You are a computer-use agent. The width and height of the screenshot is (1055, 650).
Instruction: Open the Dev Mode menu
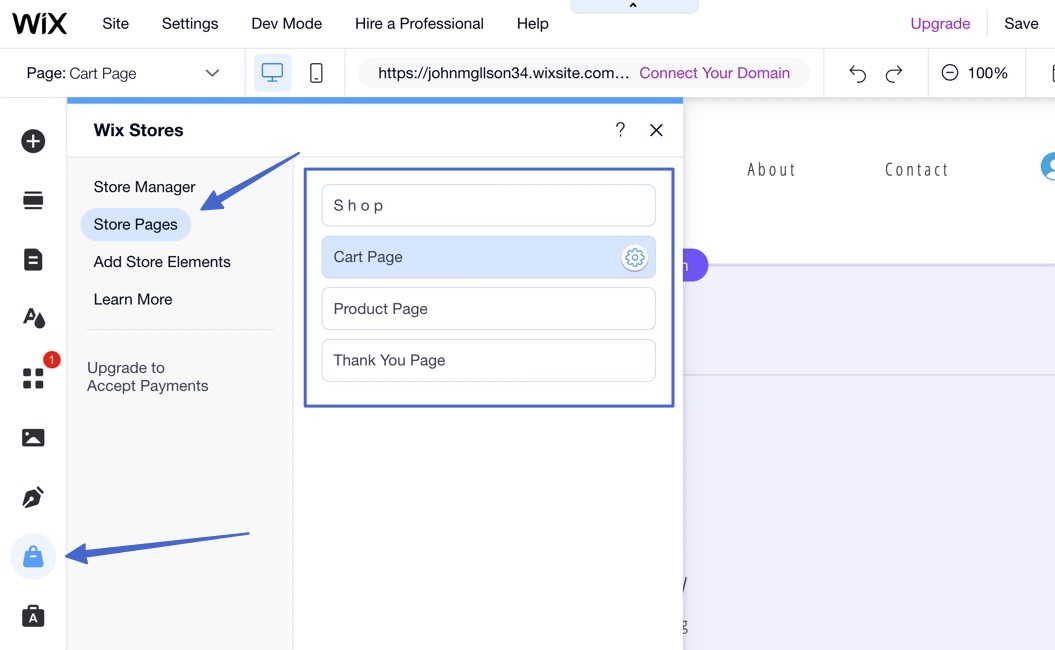tap(286, 23)
